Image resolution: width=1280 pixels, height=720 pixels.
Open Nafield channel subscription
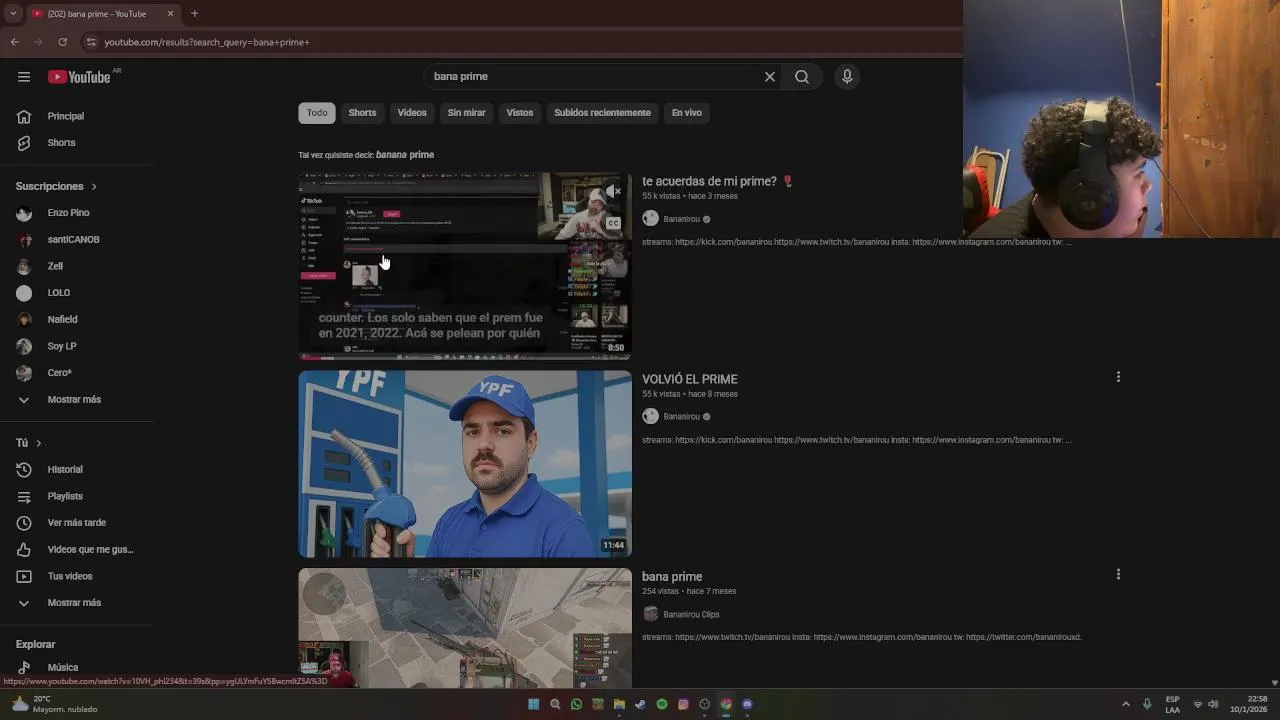tap(77, 319)
